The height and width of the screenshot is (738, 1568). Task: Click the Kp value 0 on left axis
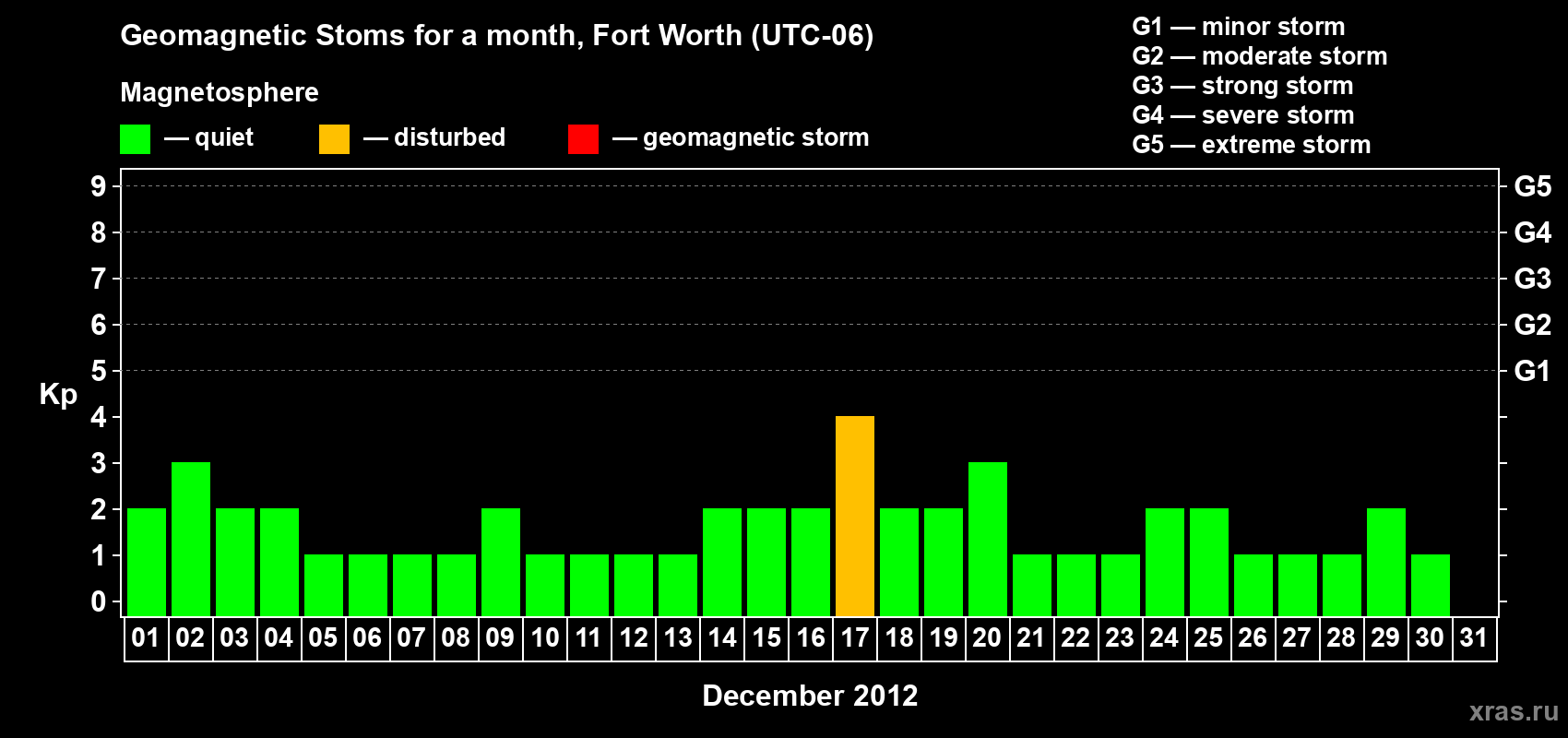tap(99, 601)
